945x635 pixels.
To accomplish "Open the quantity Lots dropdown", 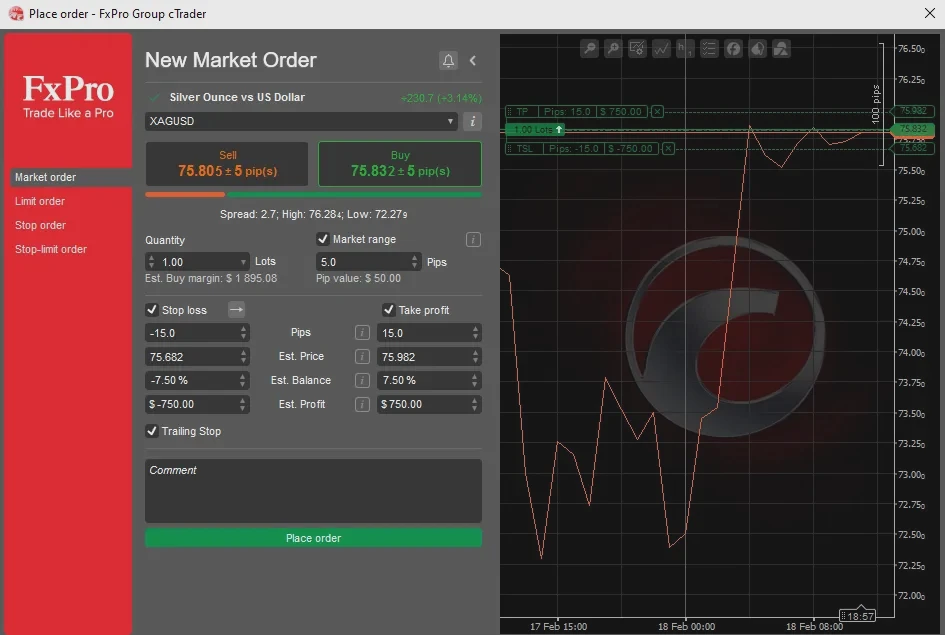I will point(243,260).
